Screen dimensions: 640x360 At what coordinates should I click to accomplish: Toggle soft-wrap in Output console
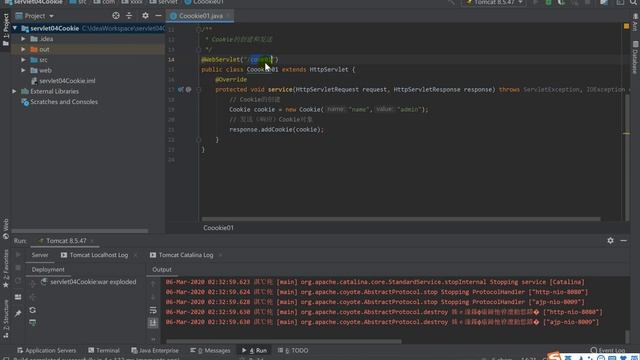pyautogui.click(x=153, y=310)
